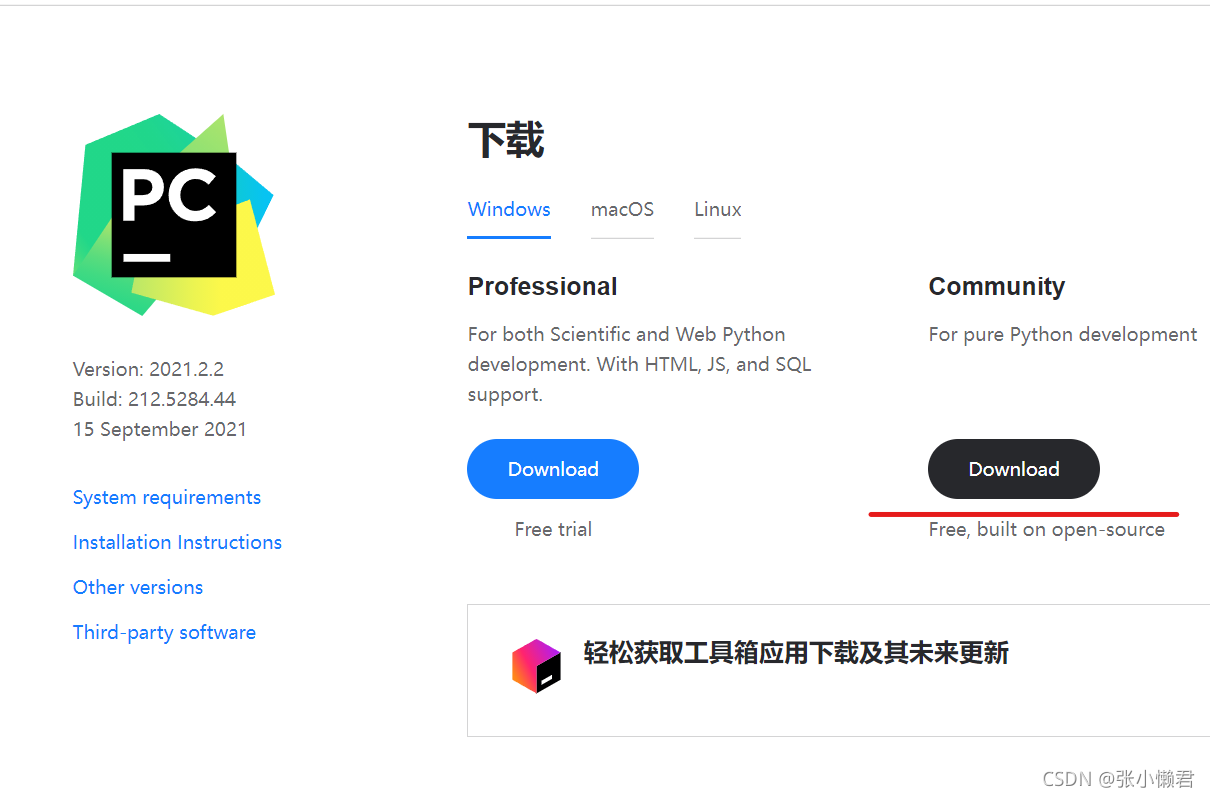Click the Community heading
Image resolution: width=1210 pixels, height=797 pixels.
click(997, 287)
